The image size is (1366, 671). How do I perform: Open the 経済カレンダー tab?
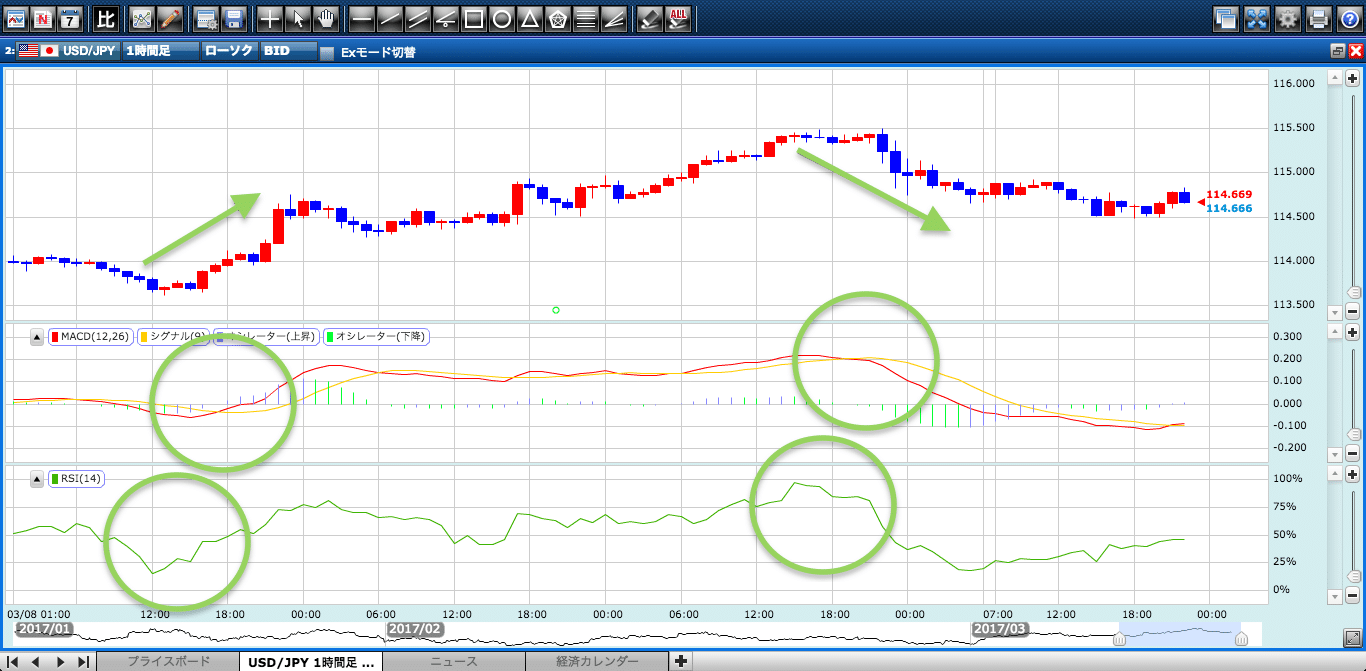click(x=597, y=661)
